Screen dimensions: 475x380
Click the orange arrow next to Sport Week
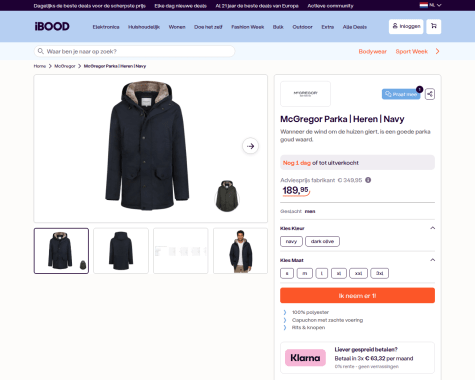coord(437,51)
